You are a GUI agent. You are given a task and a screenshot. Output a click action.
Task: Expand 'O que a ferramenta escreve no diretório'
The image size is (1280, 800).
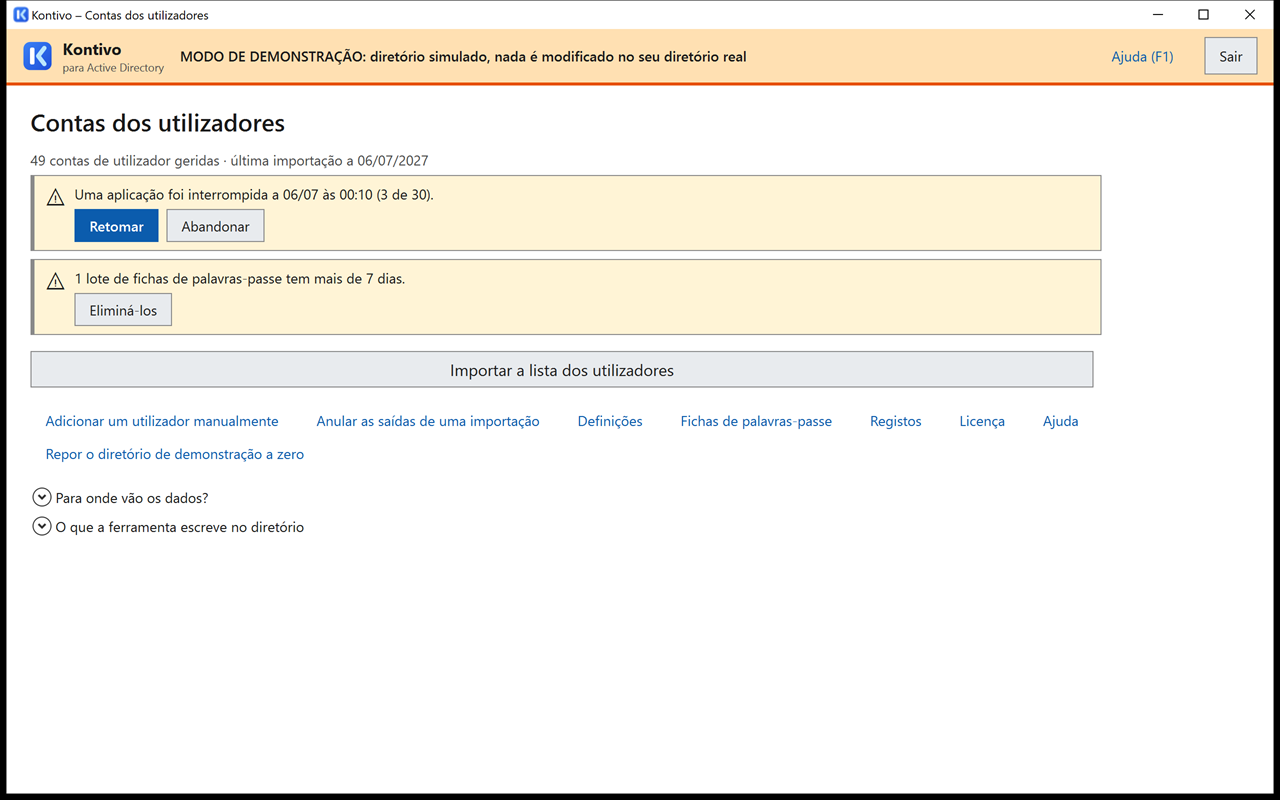42,526
